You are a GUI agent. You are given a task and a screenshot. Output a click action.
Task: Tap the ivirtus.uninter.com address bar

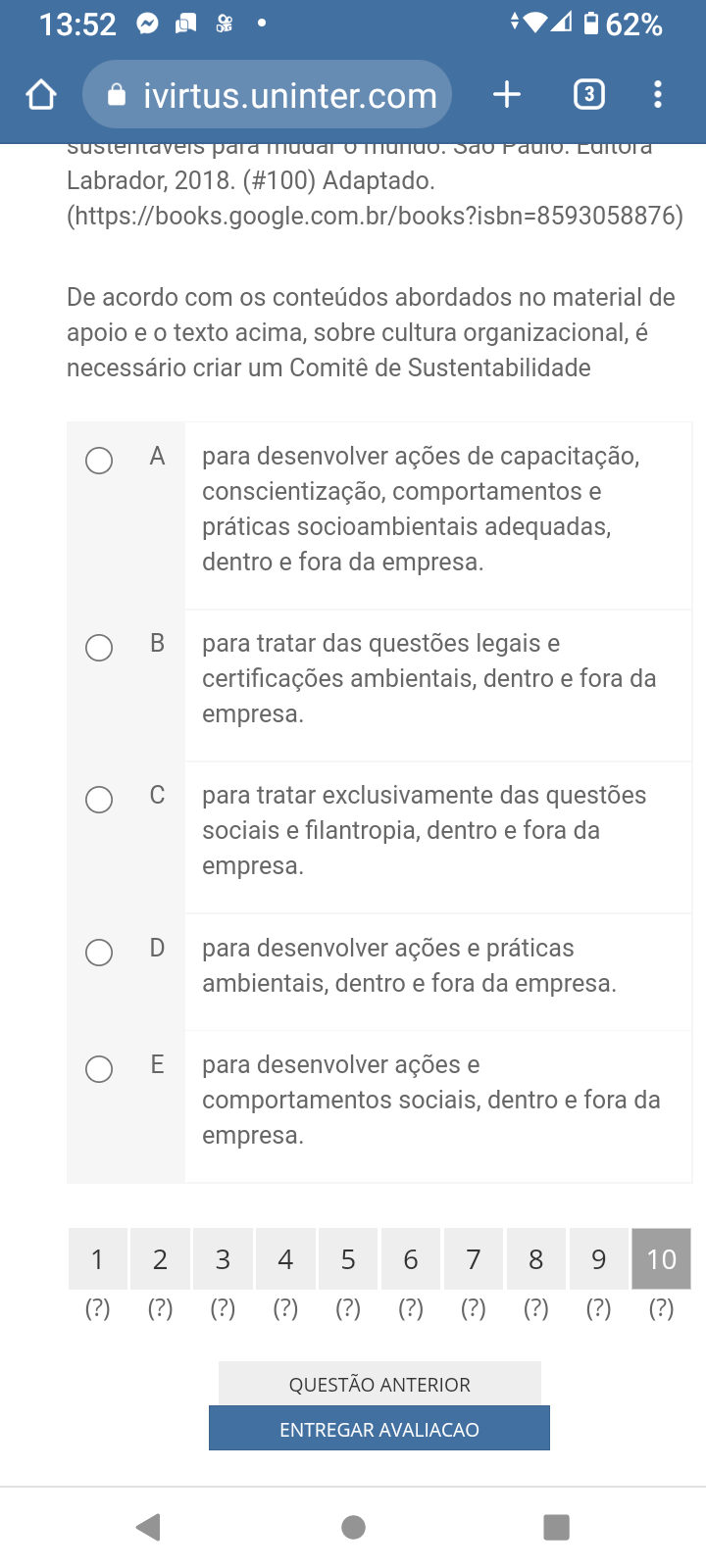coord(289,95)
